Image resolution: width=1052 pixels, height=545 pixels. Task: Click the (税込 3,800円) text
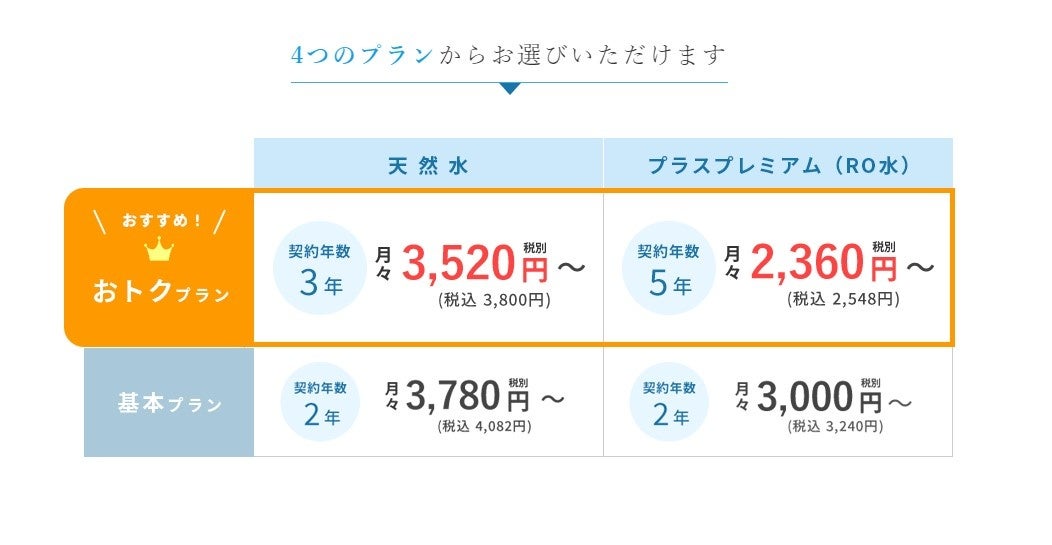point(494,299)
